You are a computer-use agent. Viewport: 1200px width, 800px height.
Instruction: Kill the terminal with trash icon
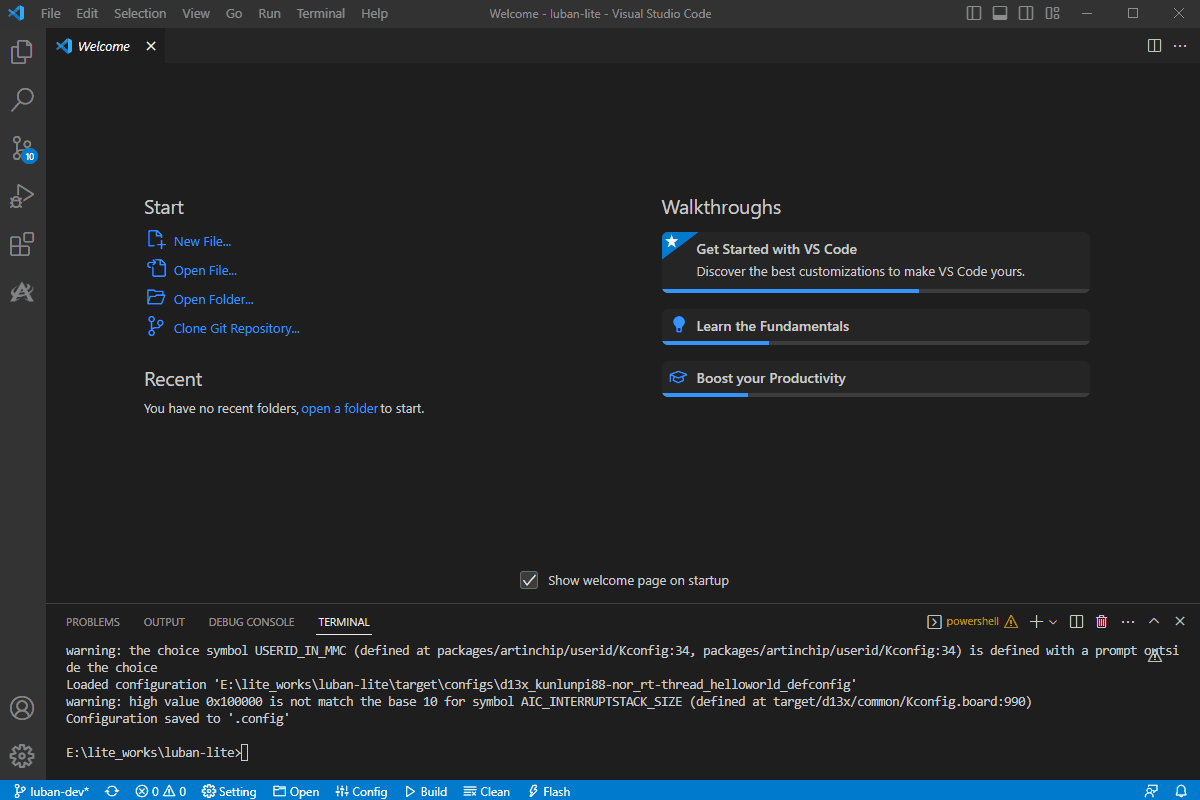click(x=1102, y=621)
